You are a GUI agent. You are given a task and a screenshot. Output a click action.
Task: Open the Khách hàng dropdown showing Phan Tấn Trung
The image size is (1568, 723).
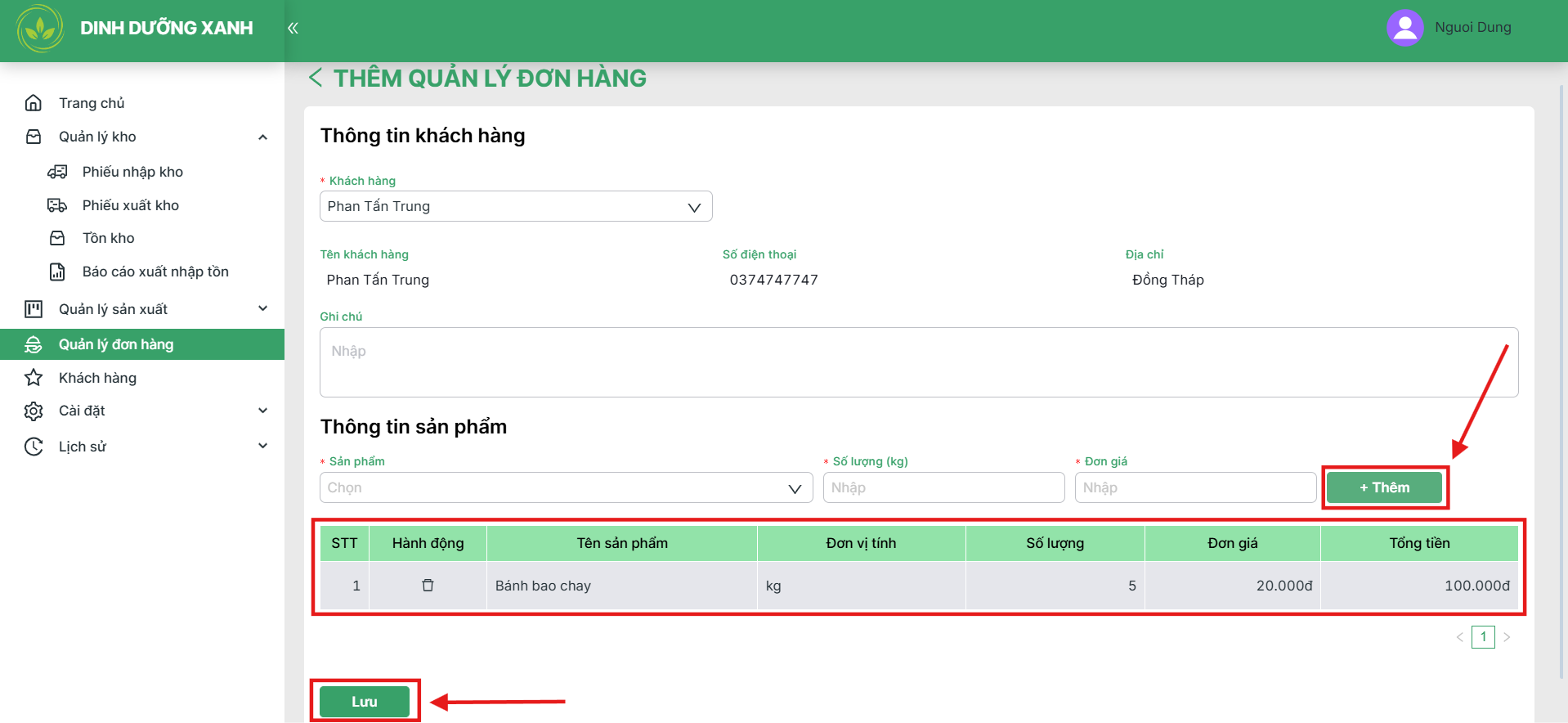click(x=516, y=206)
